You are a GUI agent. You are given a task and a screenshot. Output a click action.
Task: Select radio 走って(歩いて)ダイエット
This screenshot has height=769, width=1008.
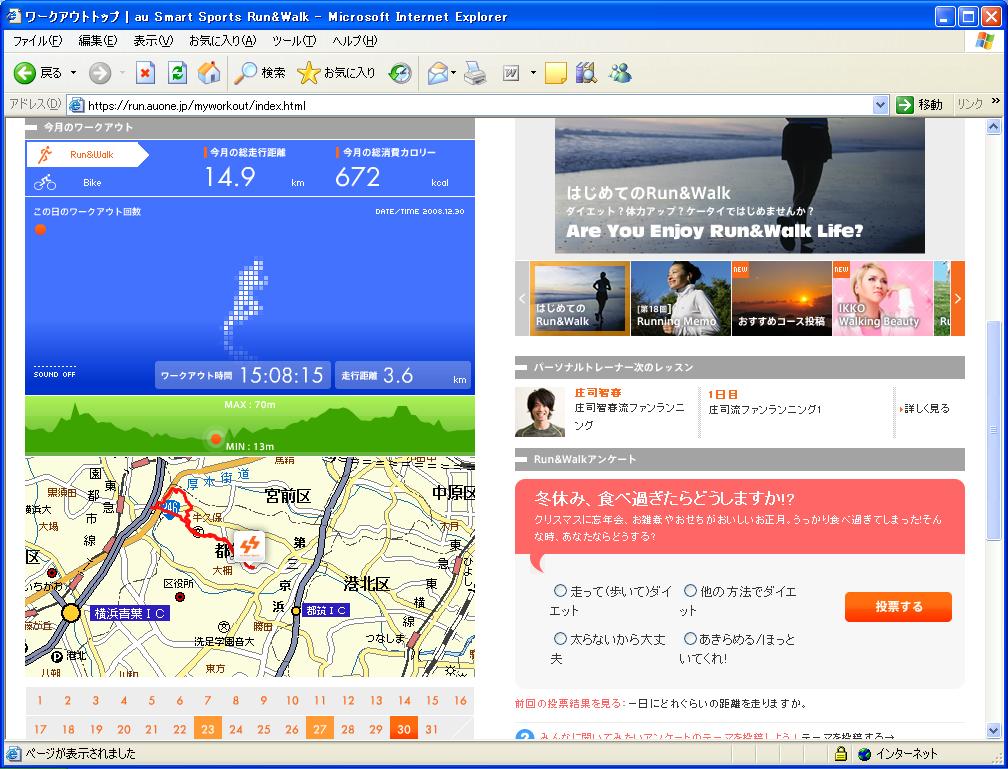coord(560,590)
